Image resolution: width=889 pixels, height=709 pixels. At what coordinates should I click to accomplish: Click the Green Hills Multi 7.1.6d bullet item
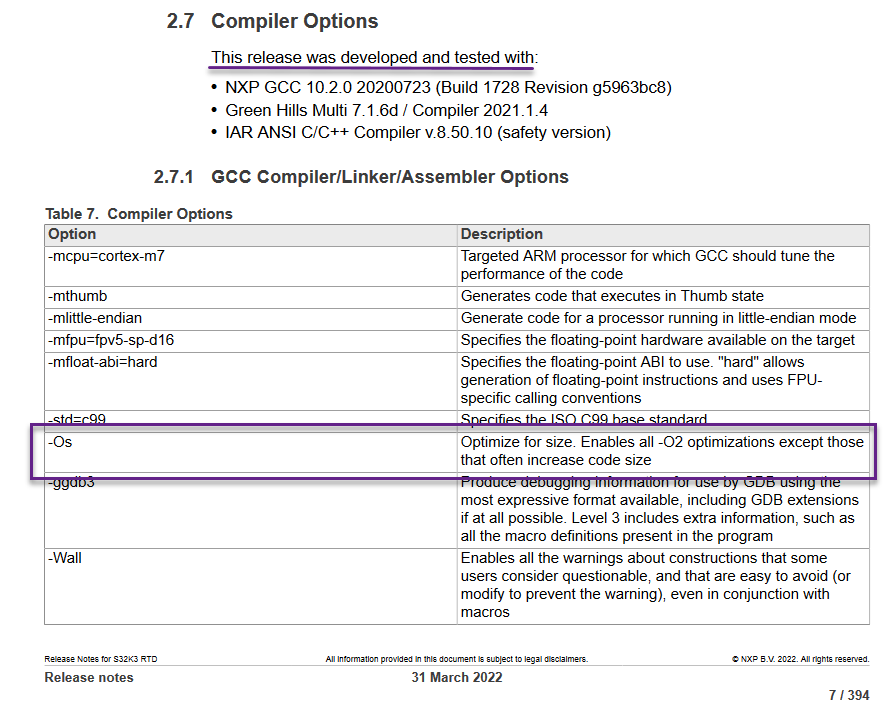pyautogui.click(x=386, y=110)
